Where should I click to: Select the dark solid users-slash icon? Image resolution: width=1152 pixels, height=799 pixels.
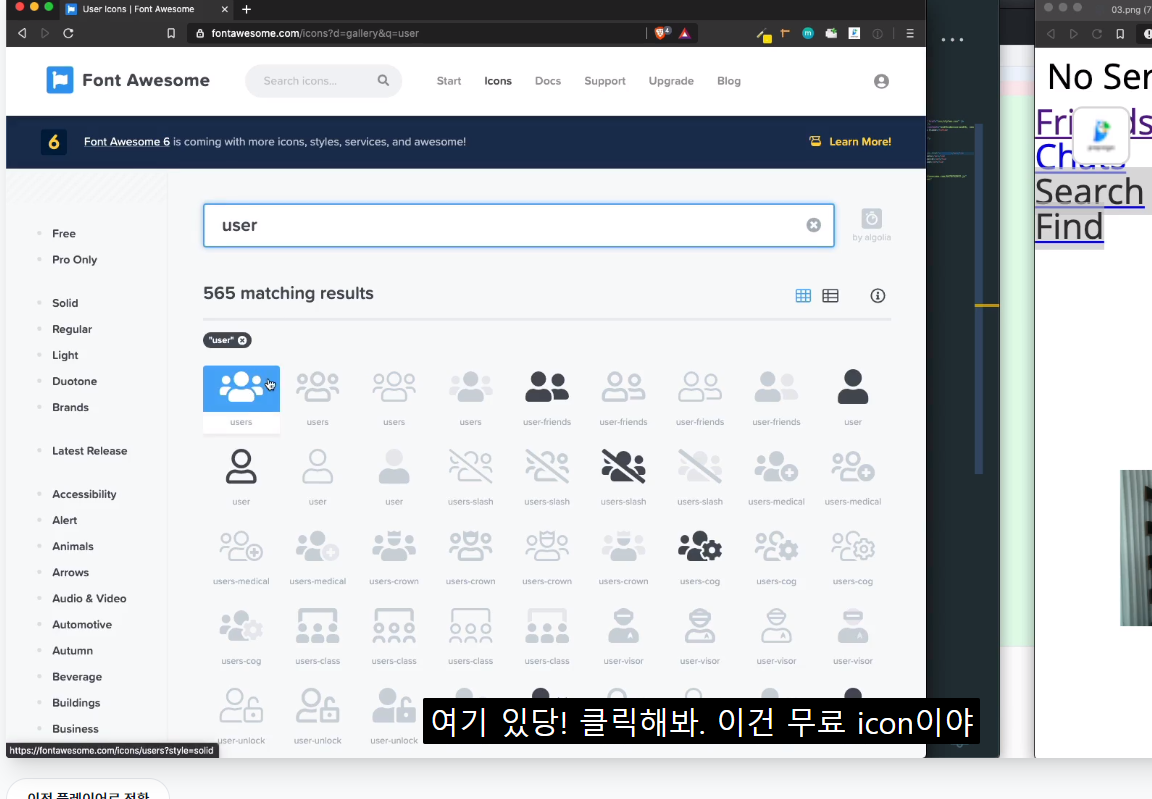click(623, 466)
